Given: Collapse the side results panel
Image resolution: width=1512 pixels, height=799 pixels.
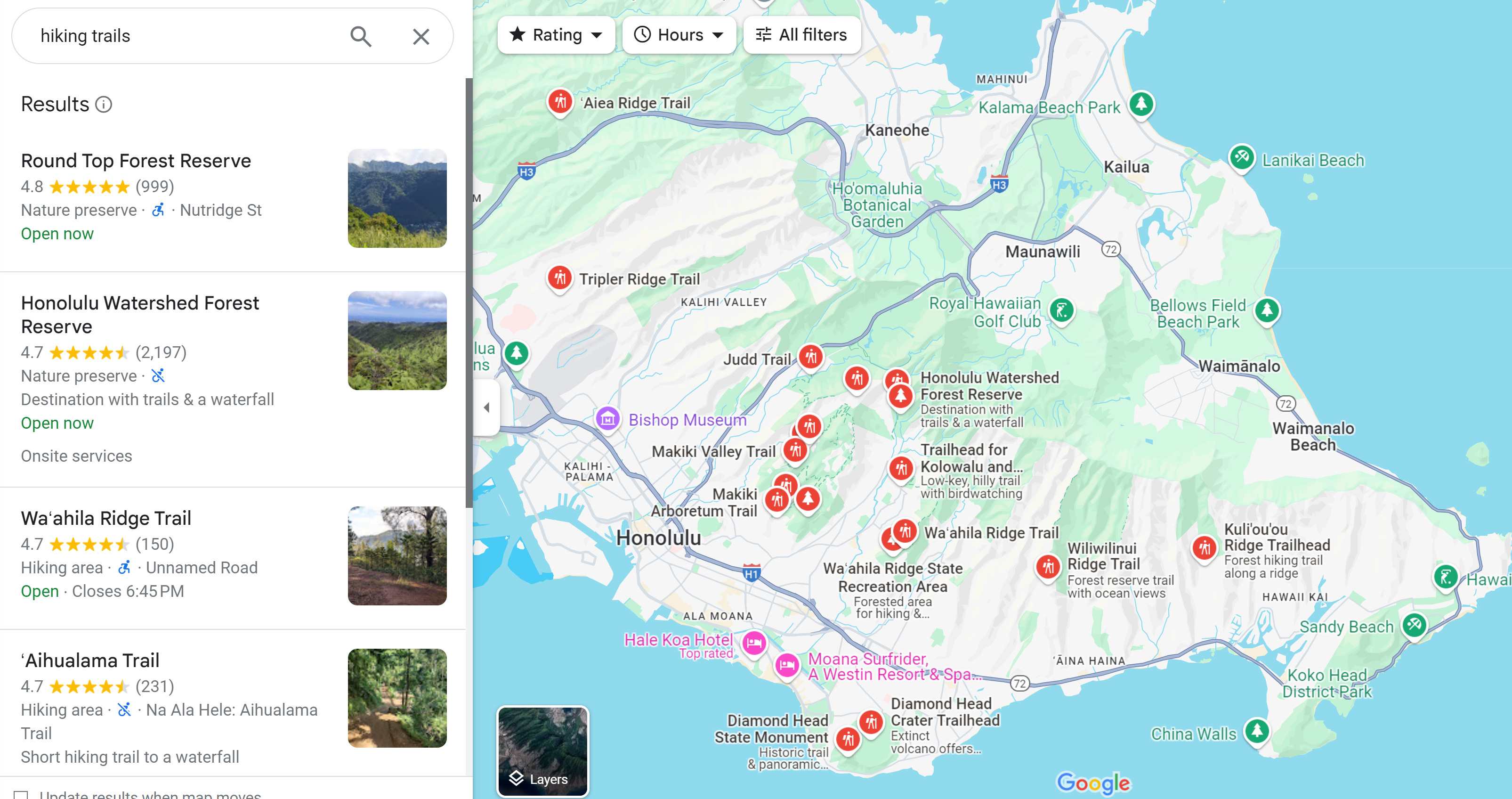Looking at the screenshot, I should [486, 407].
